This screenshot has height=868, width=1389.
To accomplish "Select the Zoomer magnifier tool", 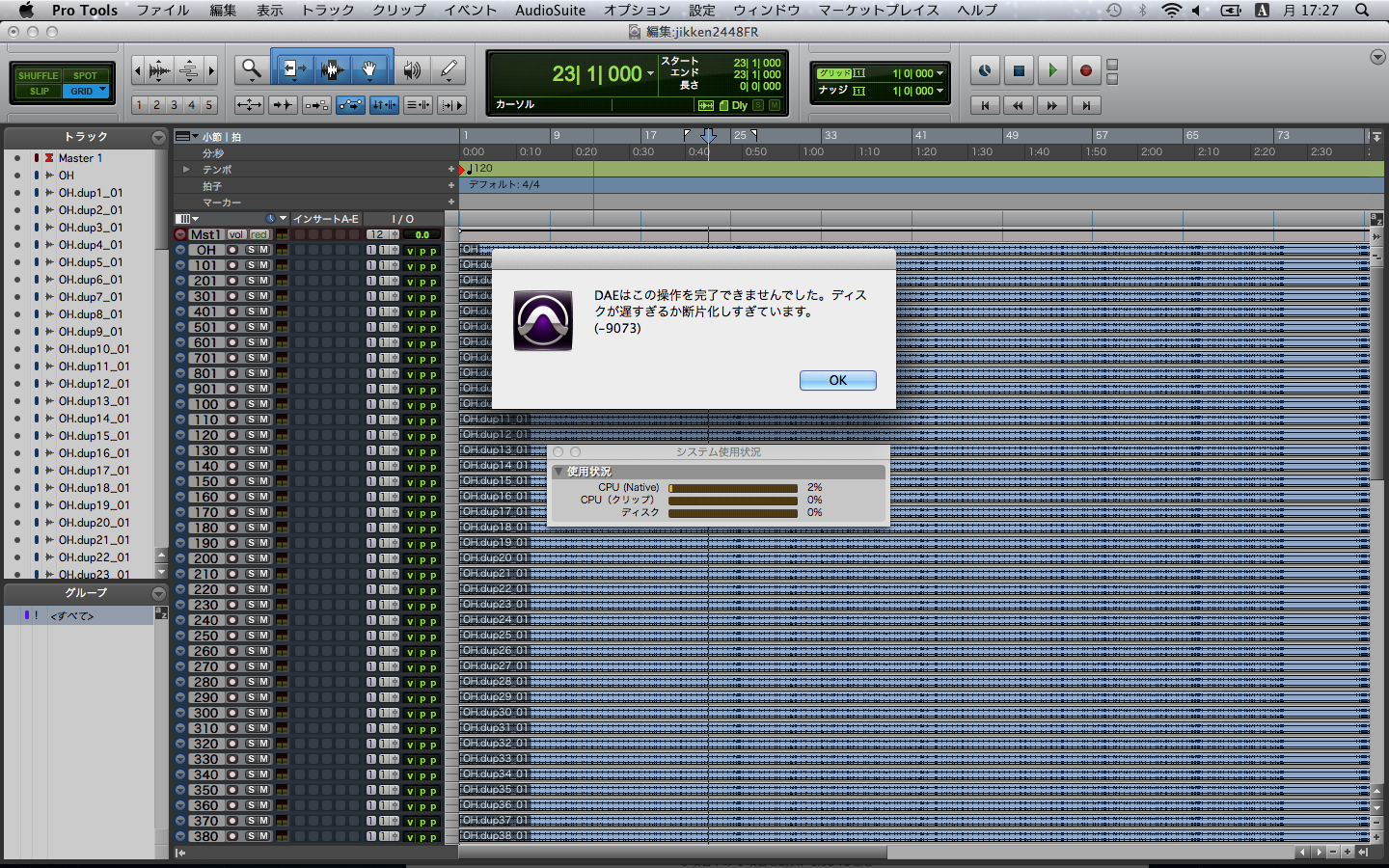I will [252, 69].
